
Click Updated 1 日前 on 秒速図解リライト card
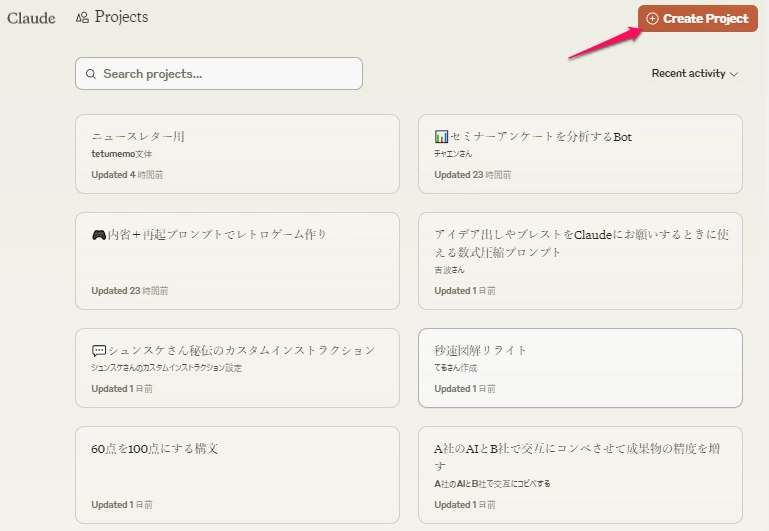coord(464,389)
